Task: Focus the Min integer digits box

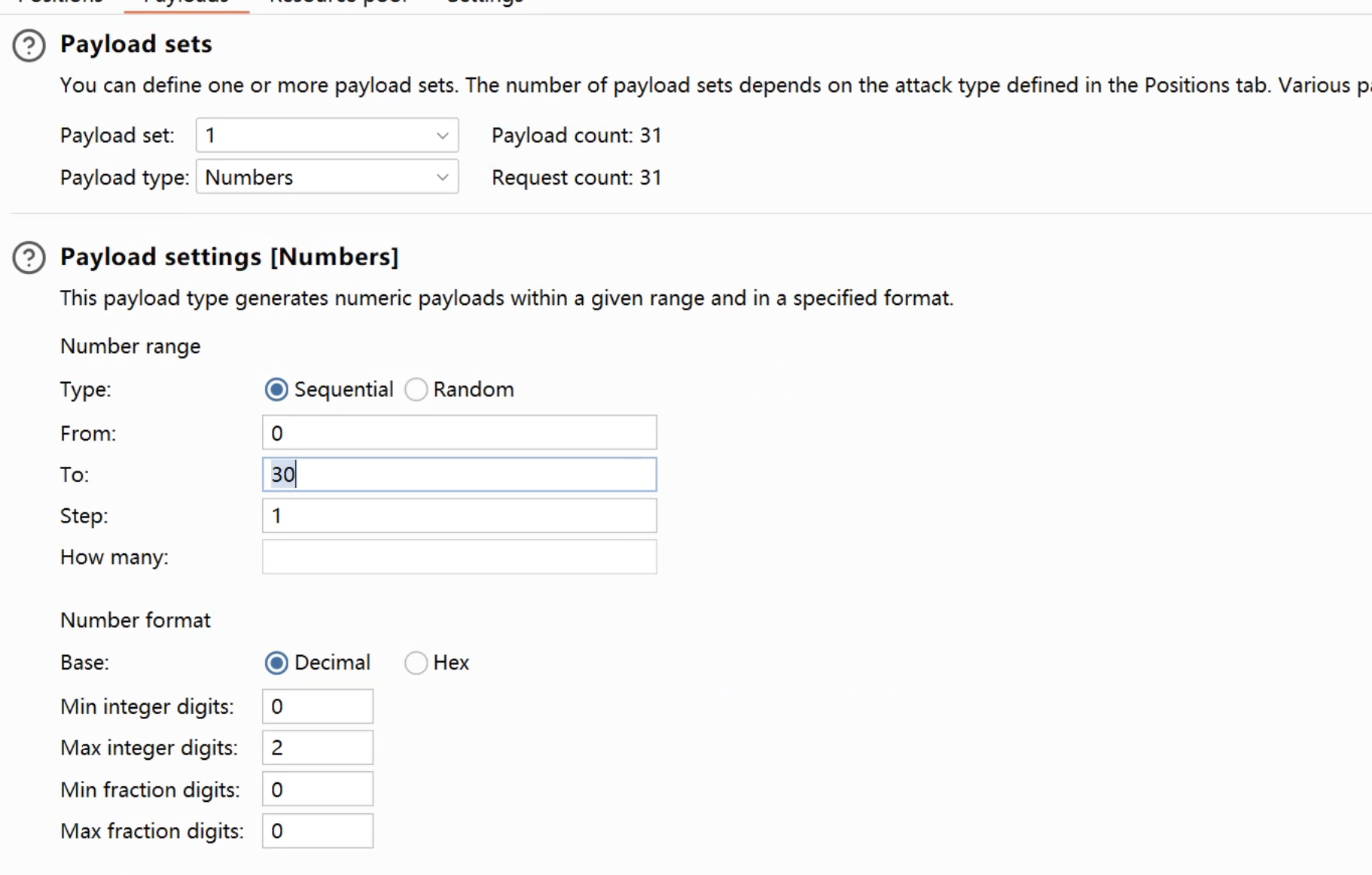Action: (317, 706)
